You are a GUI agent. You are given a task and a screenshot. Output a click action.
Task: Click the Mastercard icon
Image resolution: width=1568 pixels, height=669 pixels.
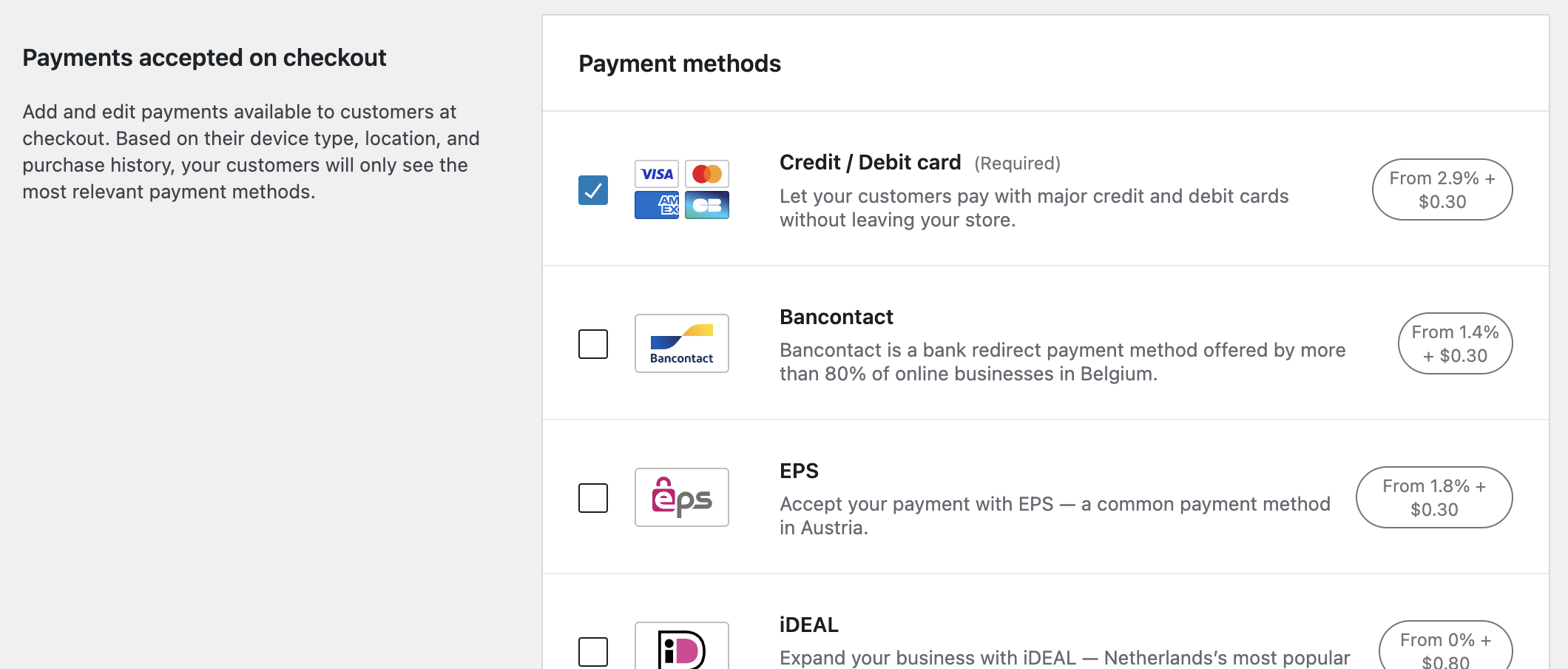[706, 174]
